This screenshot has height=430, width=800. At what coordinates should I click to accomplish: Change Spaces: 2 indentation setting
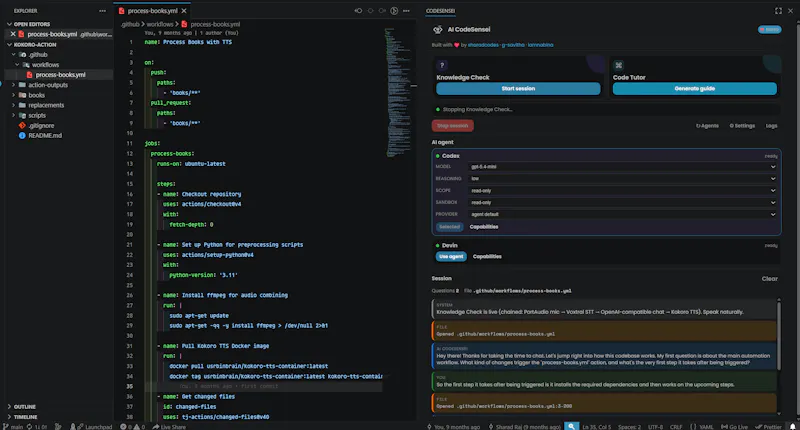tap(630, 427)
